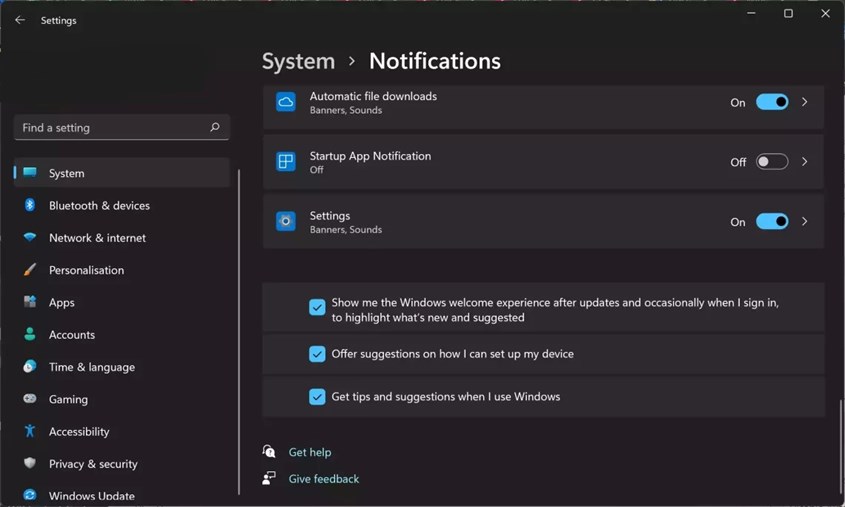
Task: Uncheck Offer suggestions on device setup
Action: [317, 354]
